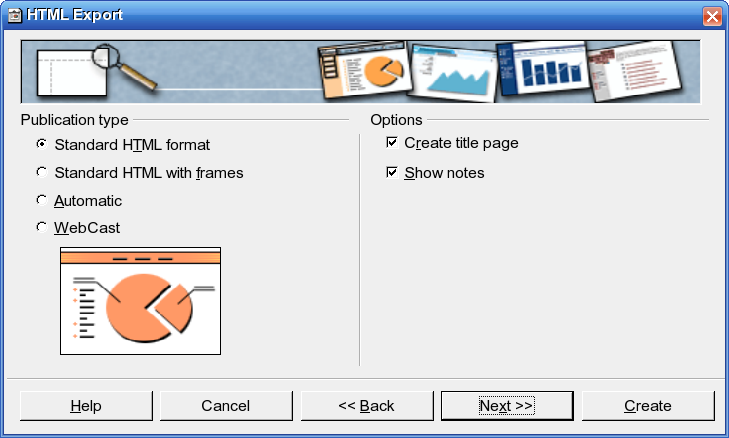
Task: Click the pie chart layout preview image
Action: 140,301
